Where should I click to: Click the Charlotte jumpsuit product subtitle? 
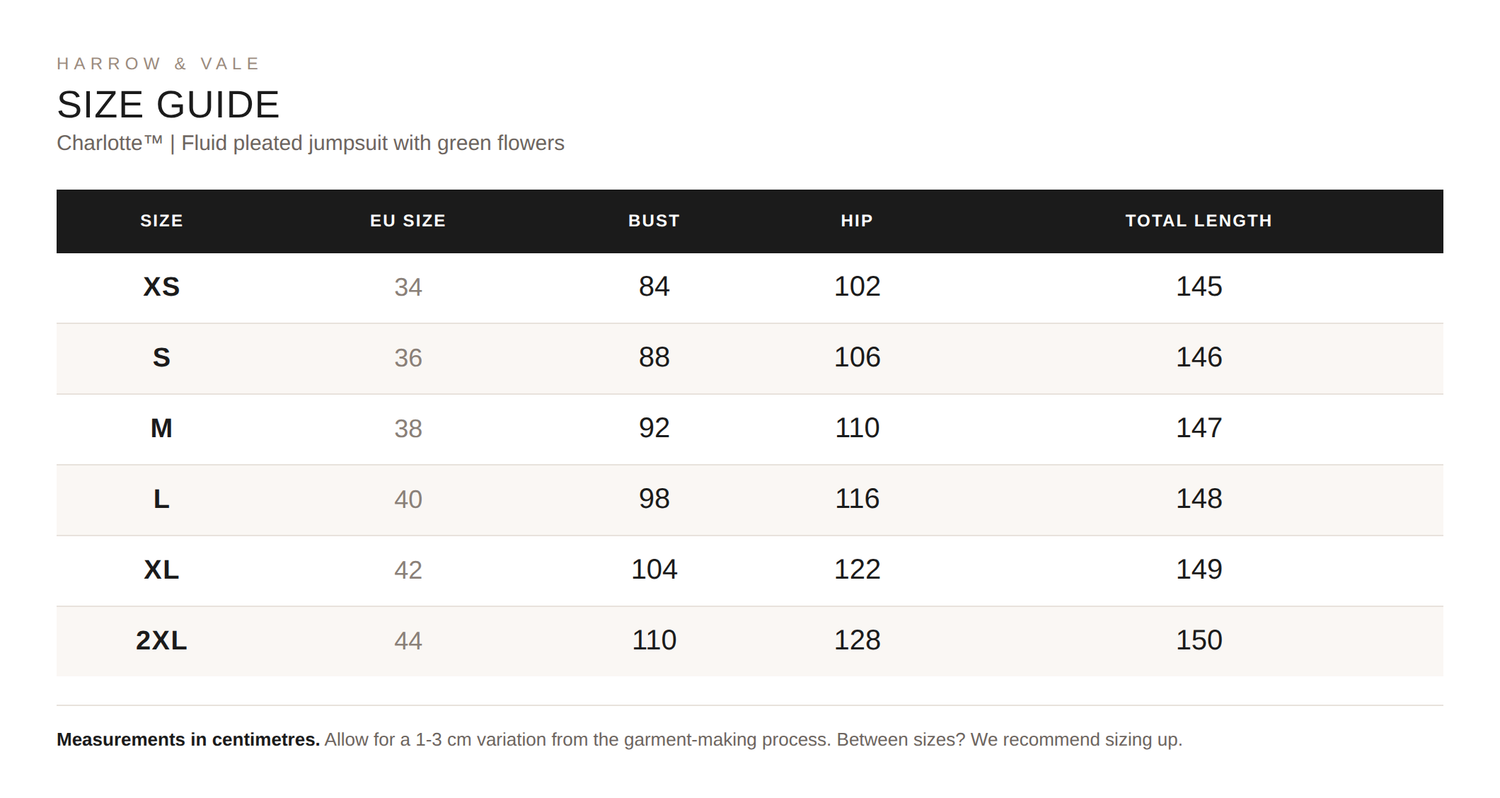[x=311, y=143]
